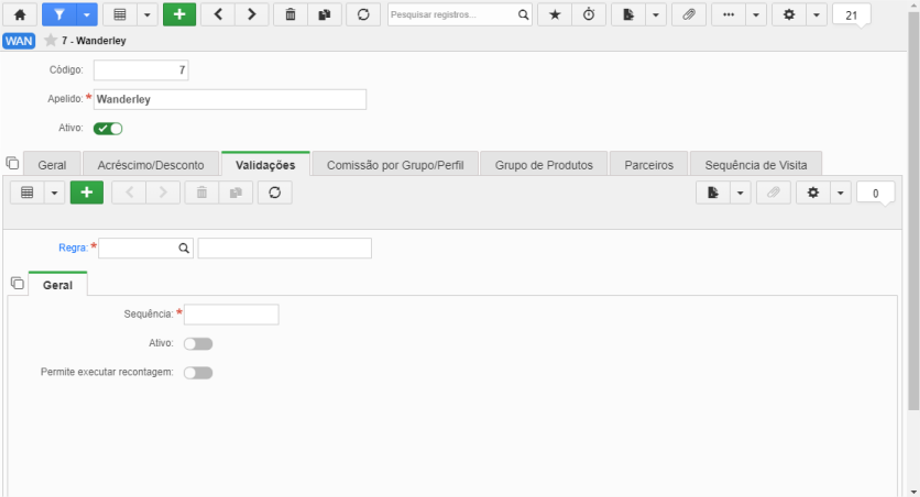Expand dropdown next to ellipsis button
This screenshot has height=497, width=920.
756,15
